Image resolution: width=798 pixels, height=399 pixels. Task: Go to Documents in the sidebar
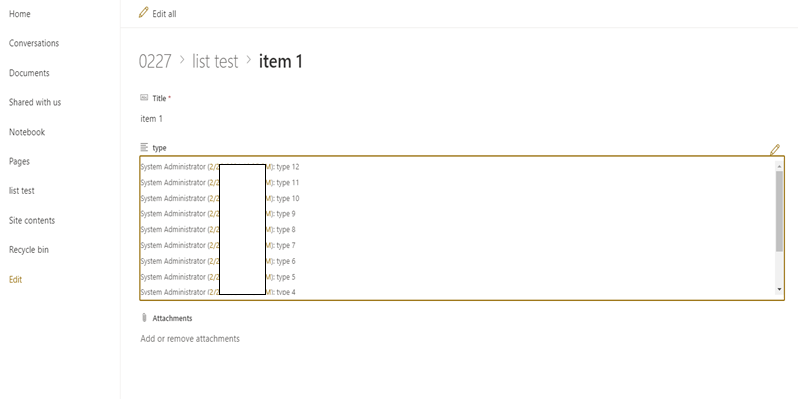[x=29, y=73]
